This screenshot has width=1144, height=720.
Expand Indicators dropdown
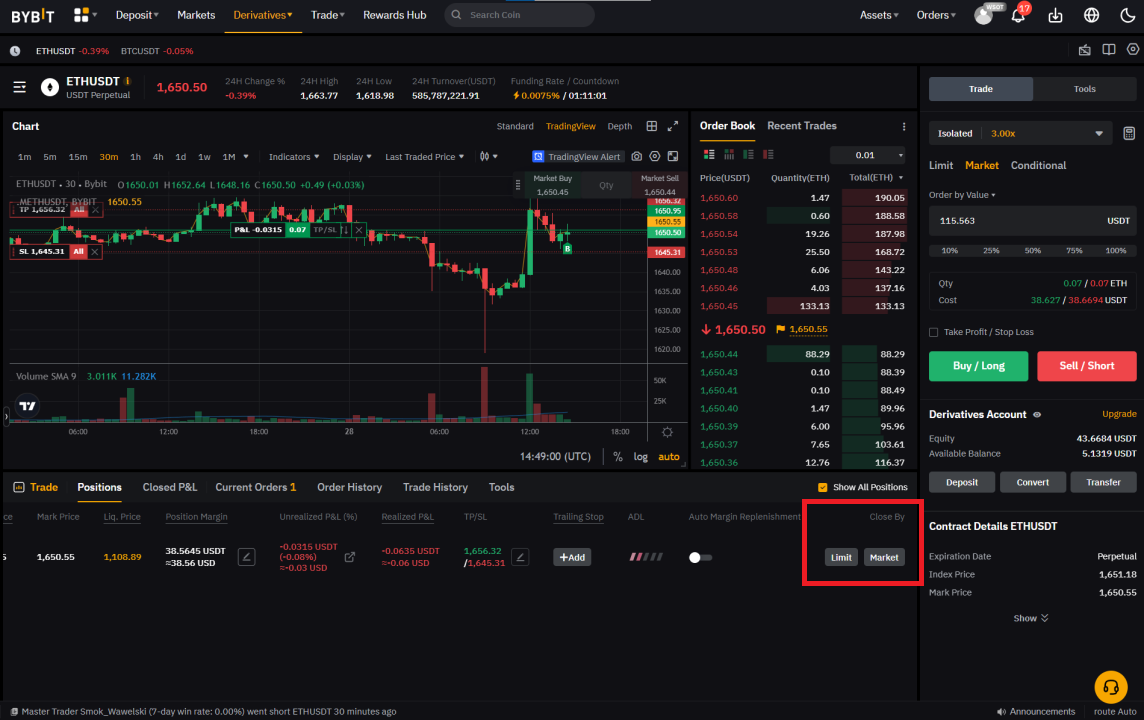click(x=293, y=157)
